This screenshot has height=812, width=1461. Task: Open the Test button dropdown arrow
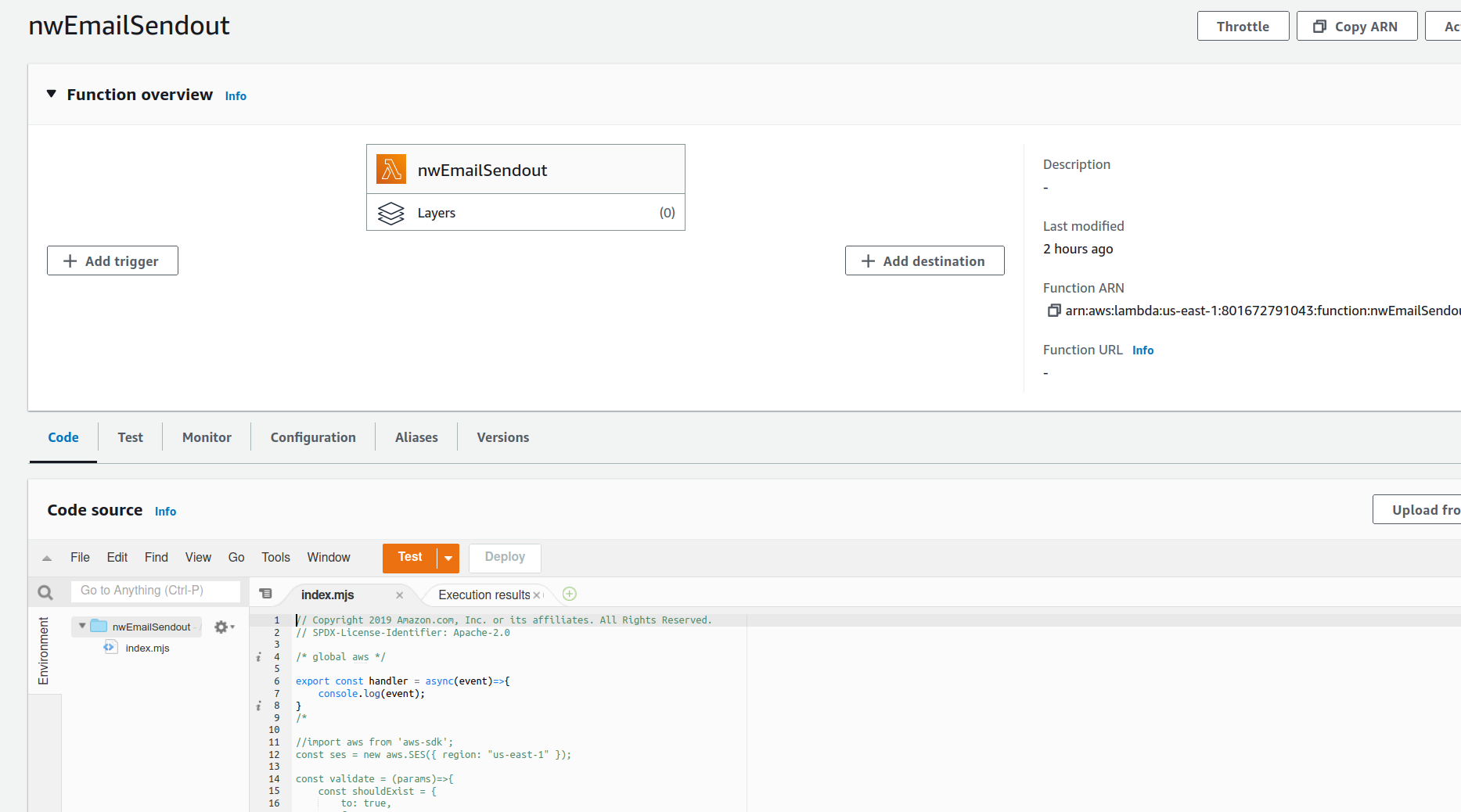pos(448,558)
